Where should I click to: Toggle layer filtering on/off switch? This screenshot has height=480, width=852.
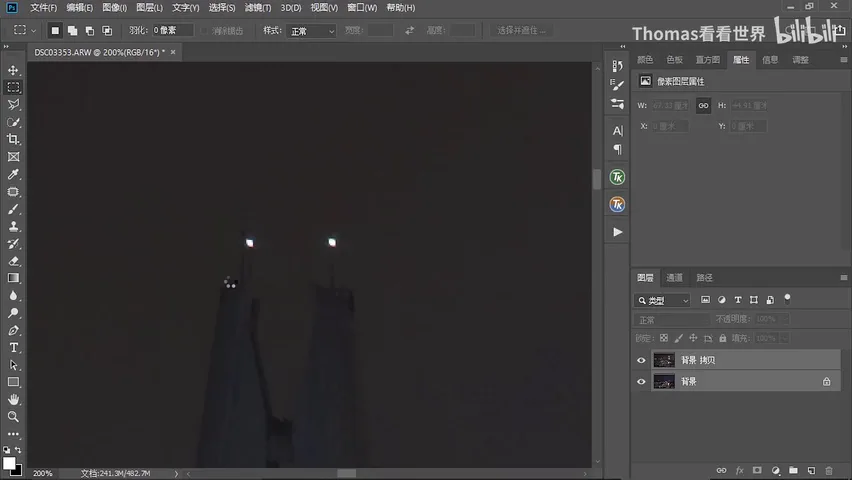787,298
